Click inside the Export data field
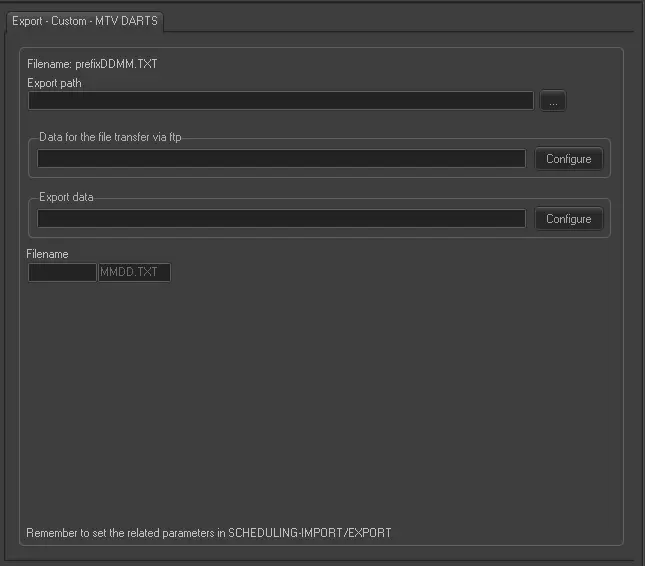Viewport: 645px width, 566px height. click(280, 218)
